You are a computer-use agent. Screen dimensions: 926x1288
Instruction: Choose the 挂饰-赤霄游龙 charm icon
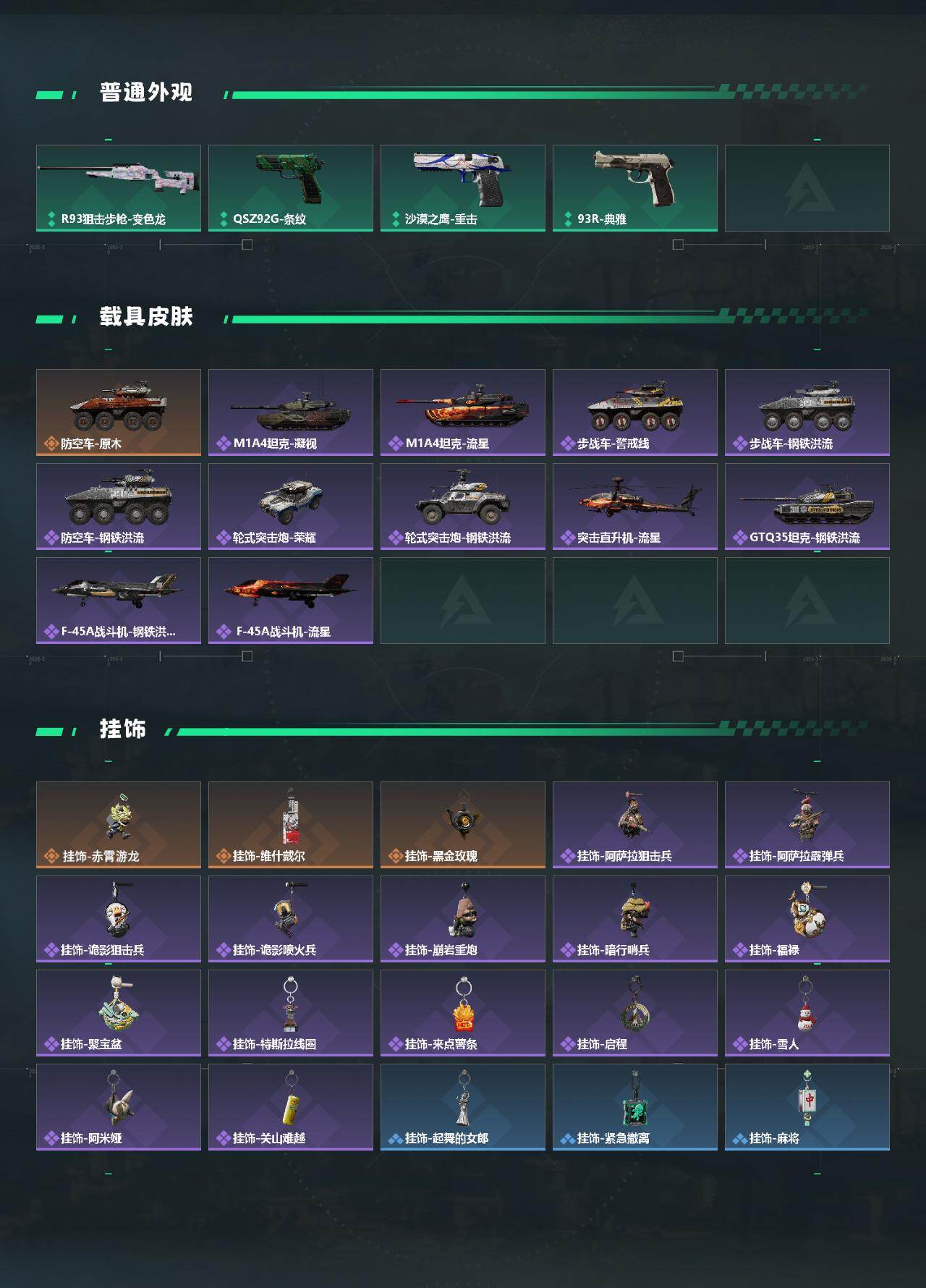pyautogui.click(x=119, y=825)
